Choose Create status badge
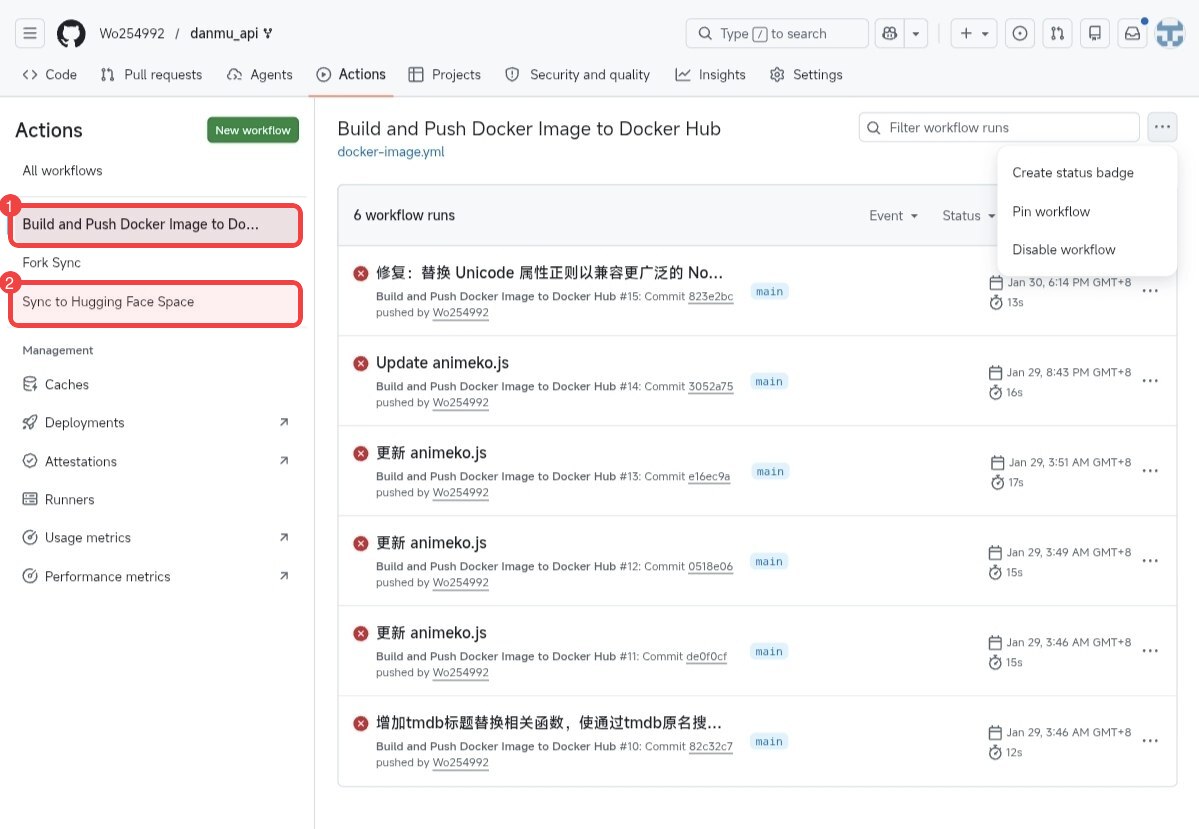This screenshot has height=829, width=1199. click(x=1073, y=173)
